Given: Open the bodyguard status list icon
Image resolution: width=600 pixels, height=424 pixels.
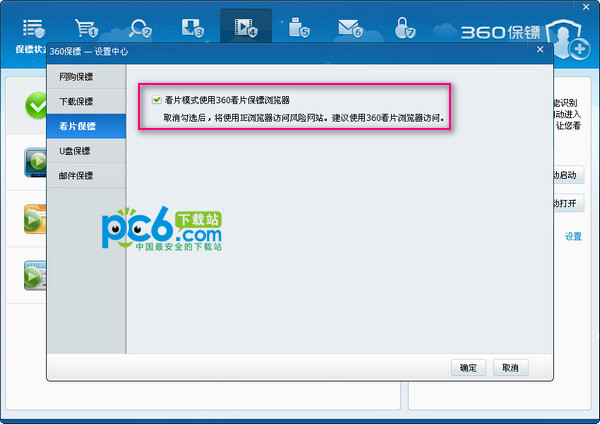Looking at the screenshot, I should pyautogui.click(x=34, y=28).
